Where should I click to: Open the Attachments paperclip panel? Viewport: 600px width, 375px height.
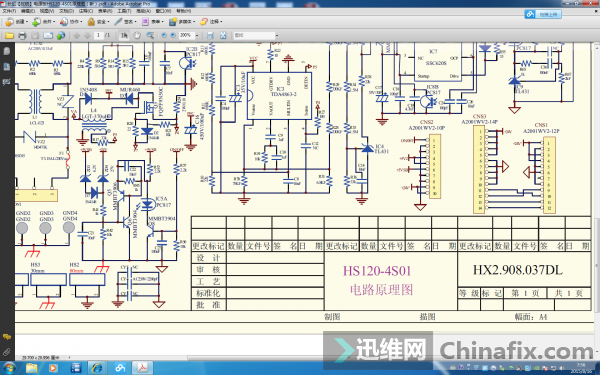coord(7,352)
